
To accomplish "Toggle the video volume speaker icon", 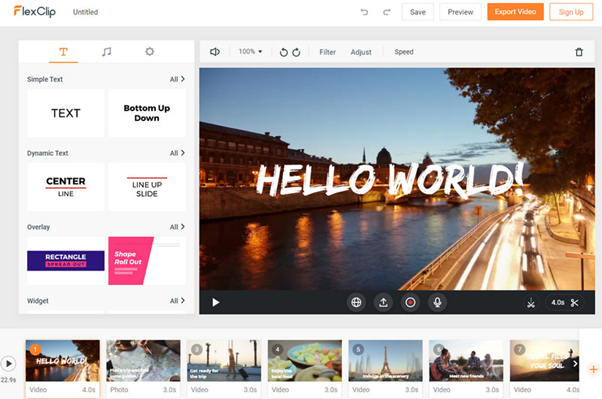I will coord(215,51).
